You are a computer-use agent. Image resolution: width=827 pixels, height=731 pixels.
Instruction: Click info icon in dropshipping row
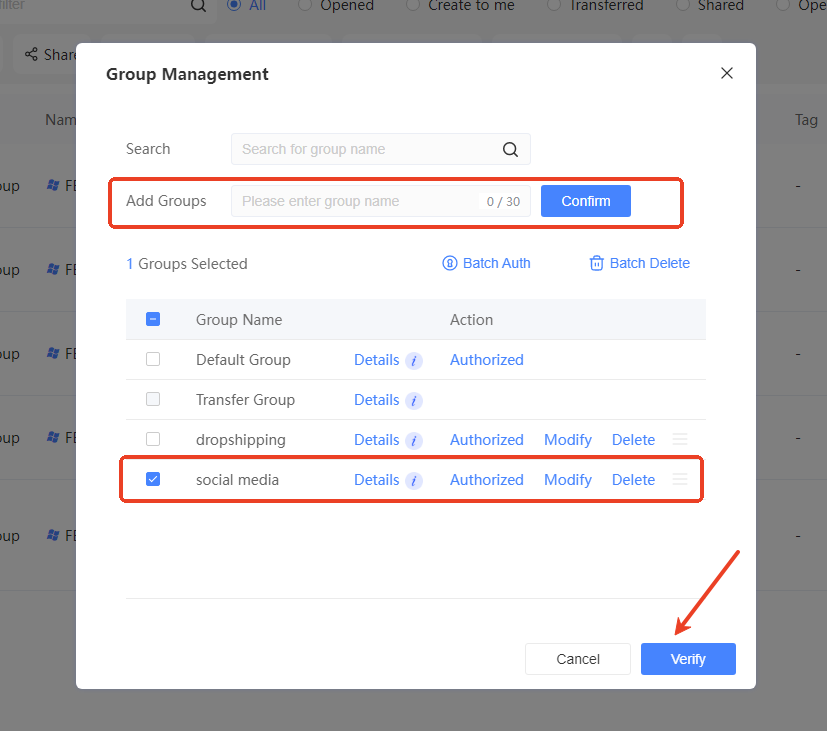click(414, 441)
